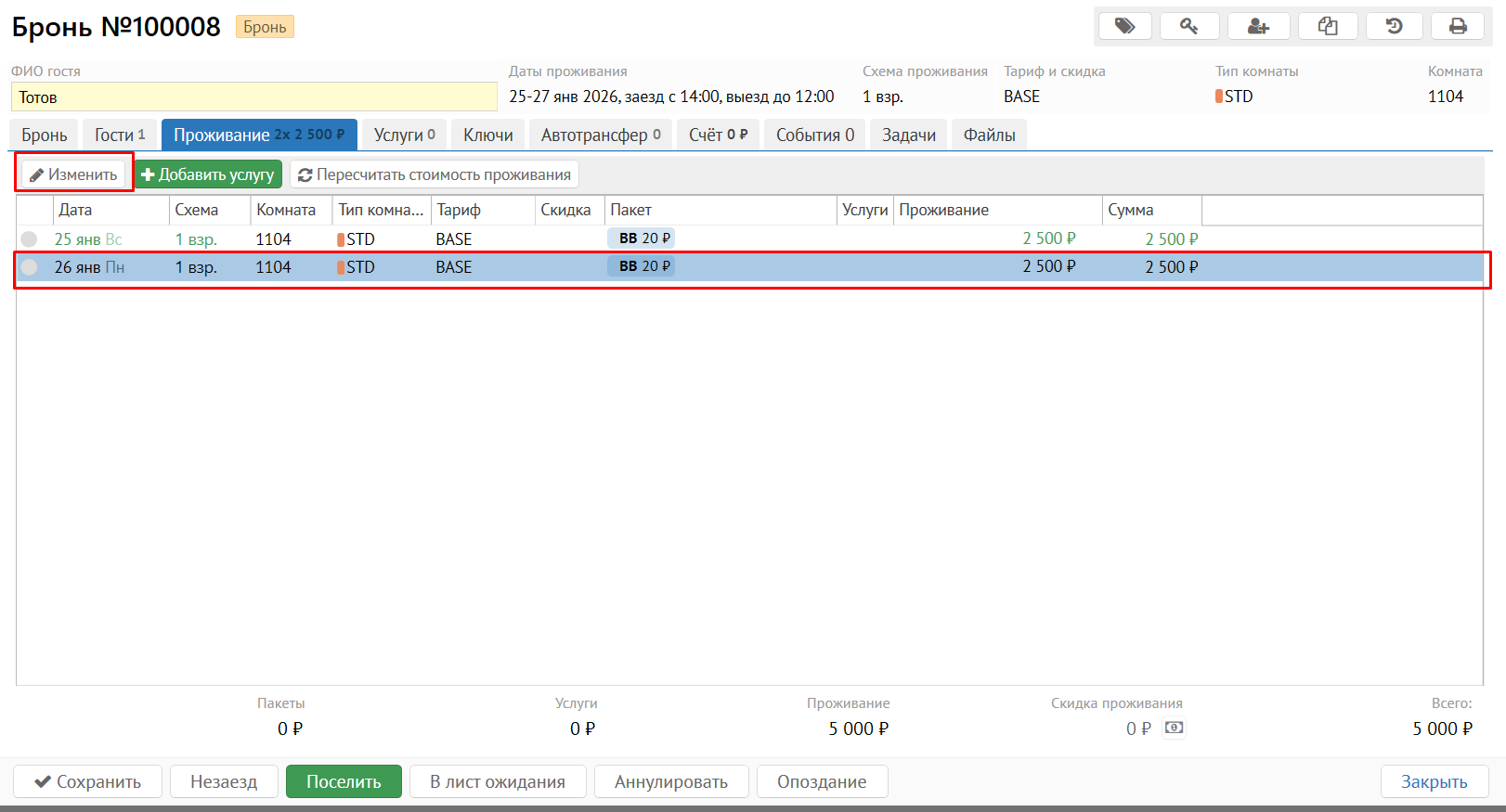Click the ФИО гостя field containing Тотов
The height and width of the screenshot is (812, 1506).
[x=254, y=97]
